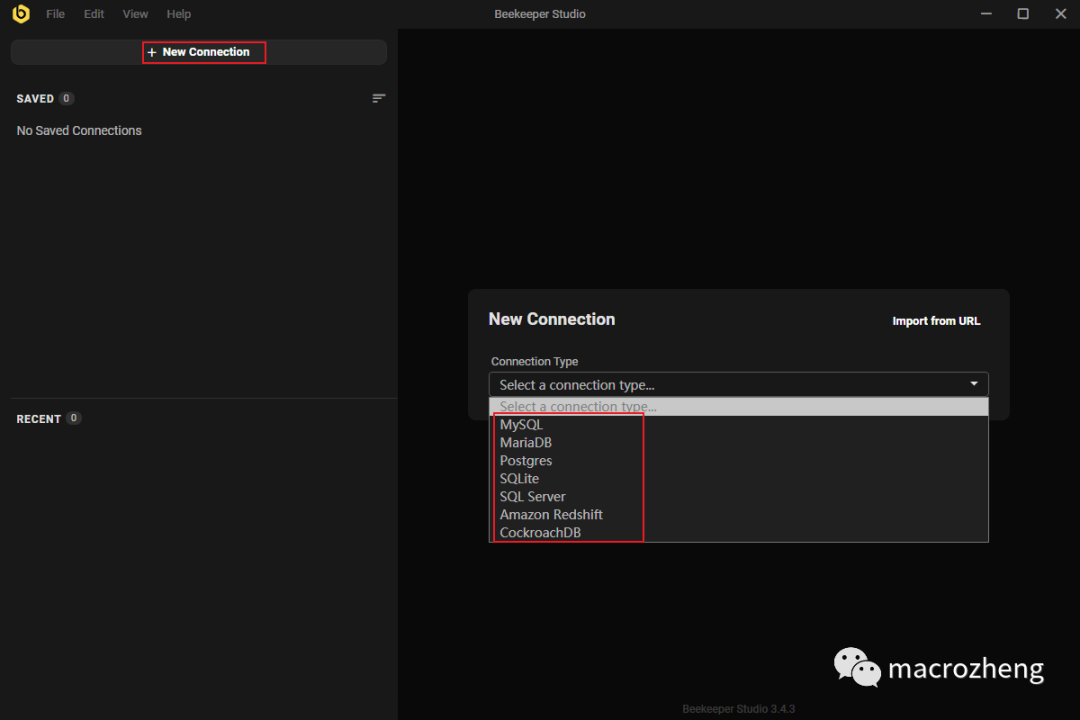
Task: Choose SQLite as connection type
Action: coord(738,478)
